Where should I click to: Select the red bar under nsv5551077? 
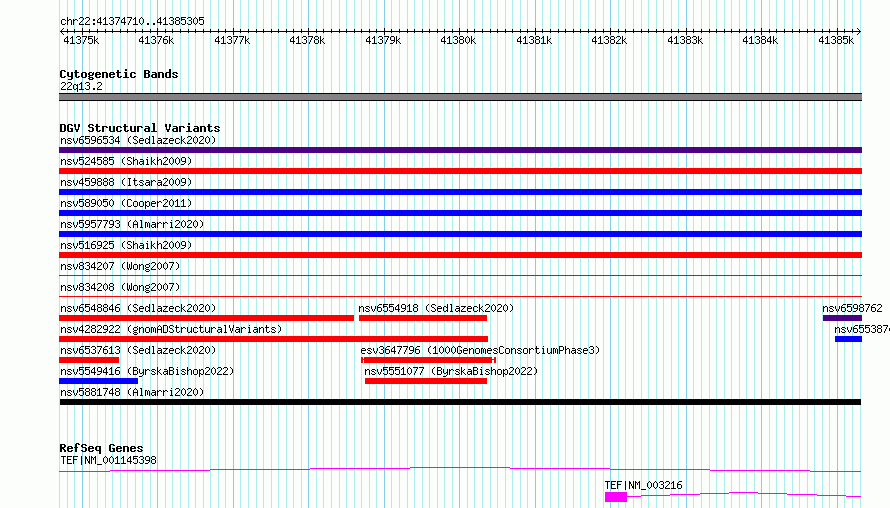tap(426, 381)
